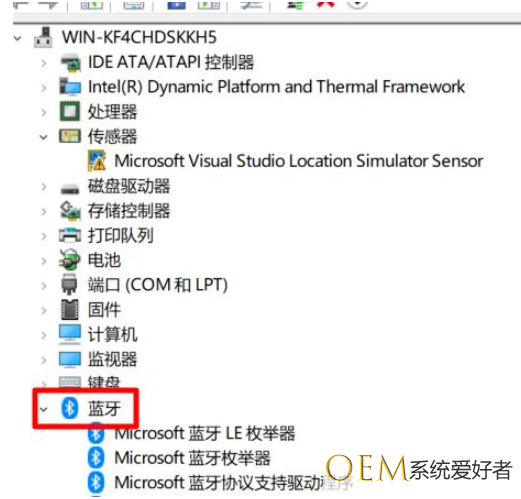521x499 pixels.
Task: Select the IDE ATA/ATAPI 控制器 device icon
Action: pos(70,63)
